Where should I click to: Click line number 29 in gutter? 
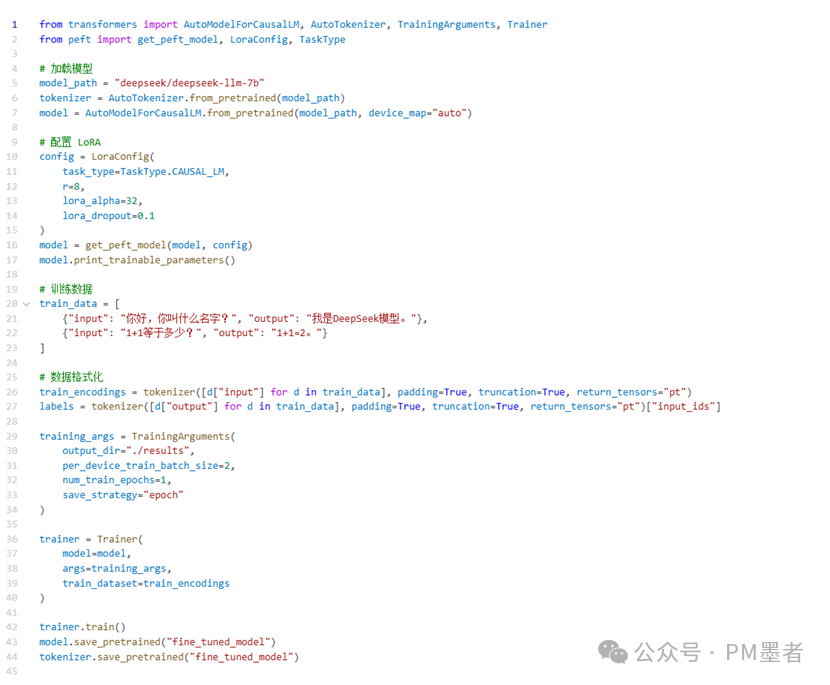coord(12,436)
